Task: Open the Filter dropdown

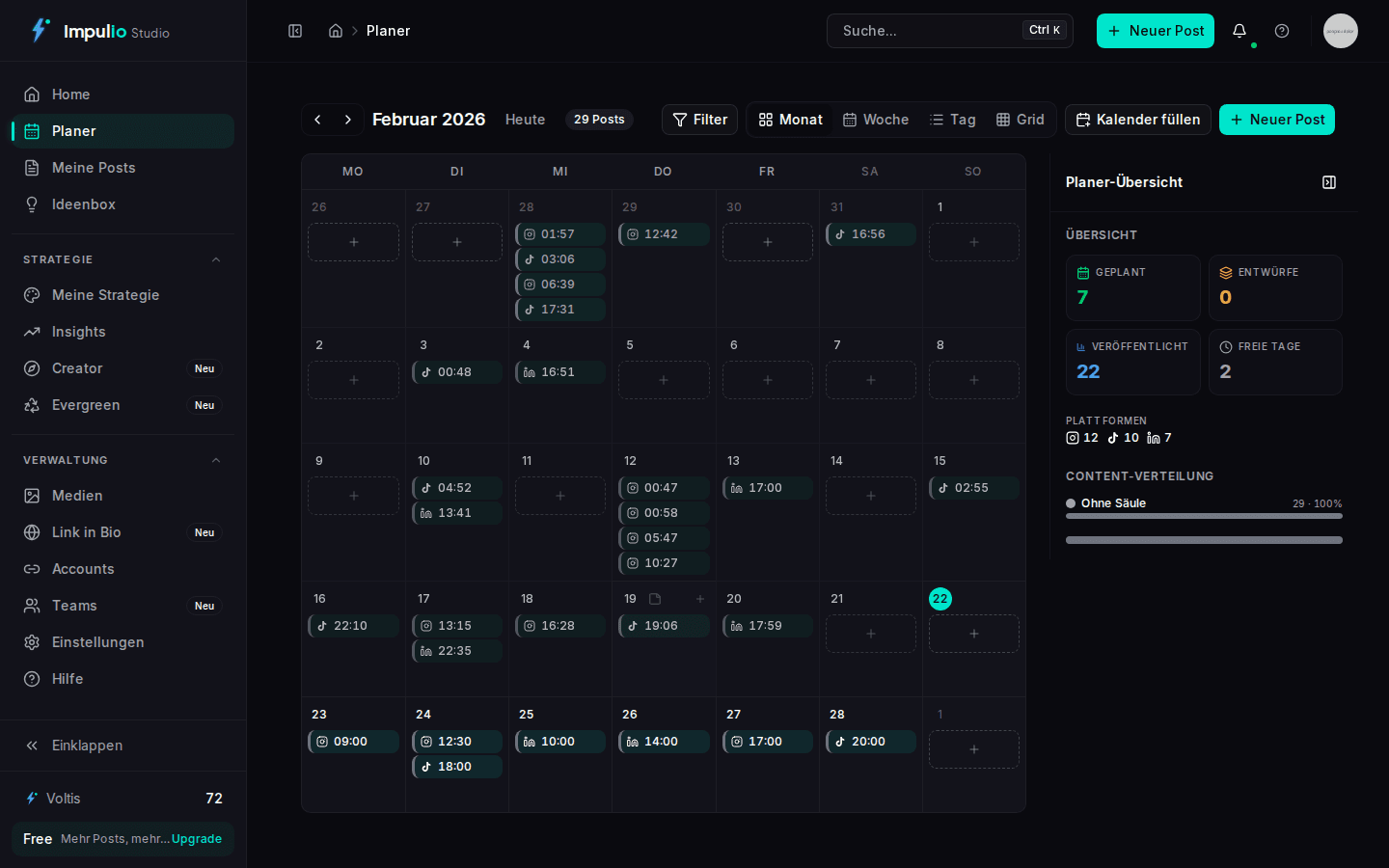Action: (699, 120)
